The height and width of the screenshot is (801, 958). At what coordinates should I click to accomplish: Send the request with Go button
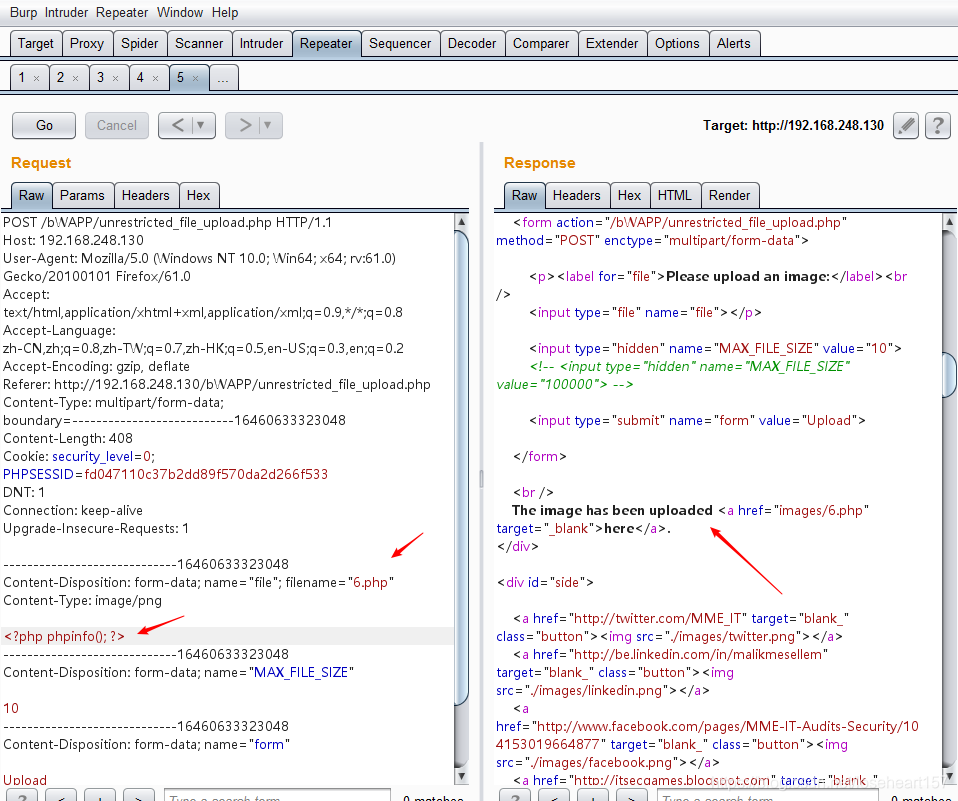[x=44, y=125]
